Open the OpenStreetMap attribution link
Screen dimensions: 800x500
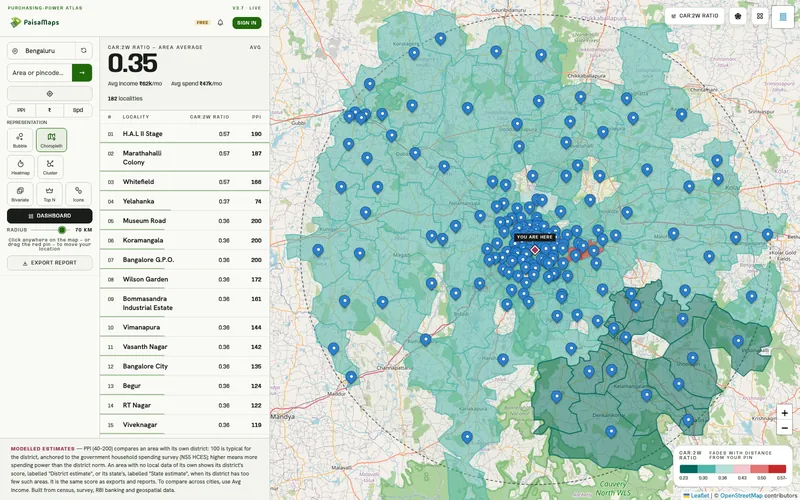741,495
